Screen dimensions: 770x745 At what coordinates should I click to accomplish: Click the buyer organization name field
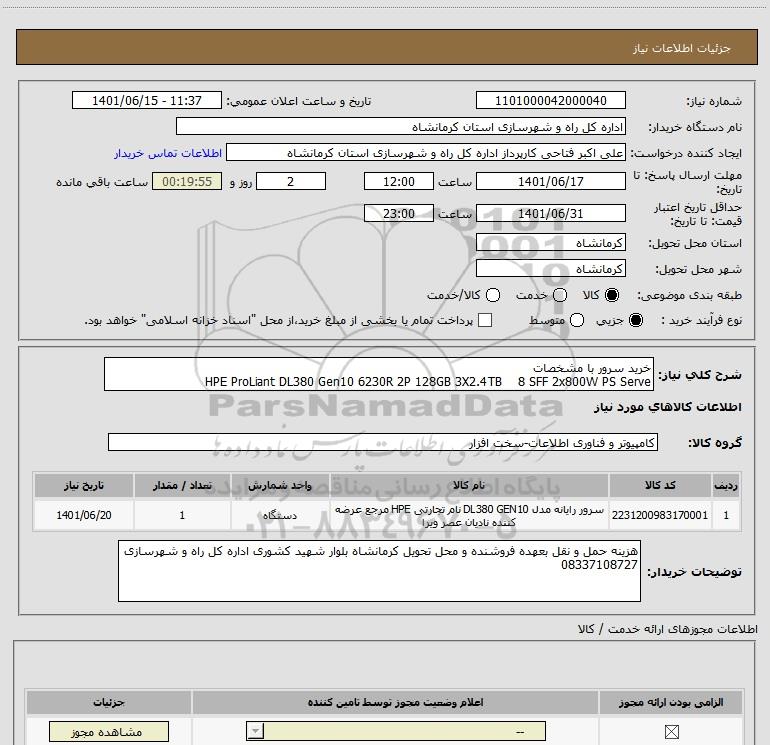tap(401, 127)
